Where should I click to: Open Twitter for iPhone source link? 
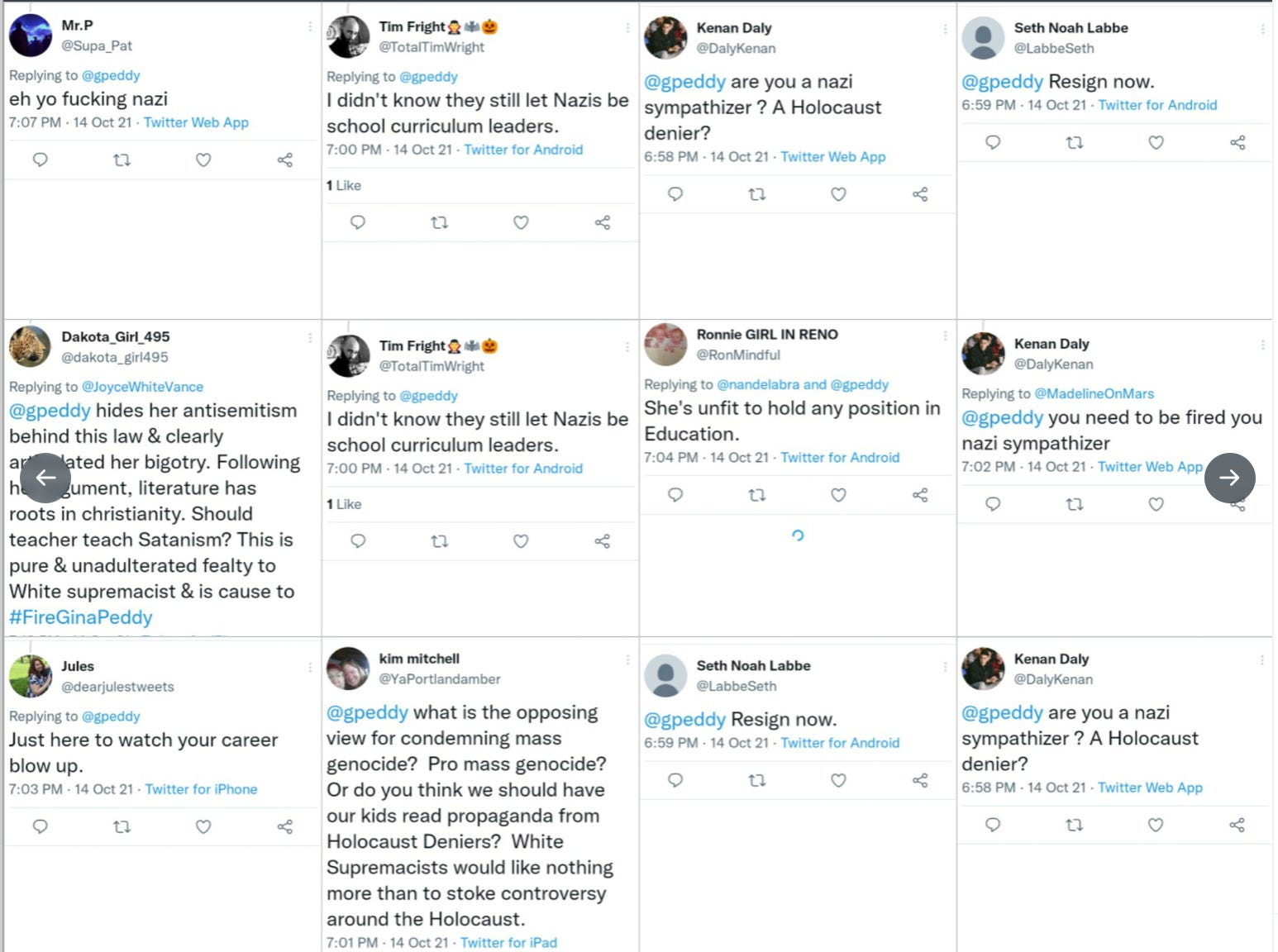pos(201,789)
